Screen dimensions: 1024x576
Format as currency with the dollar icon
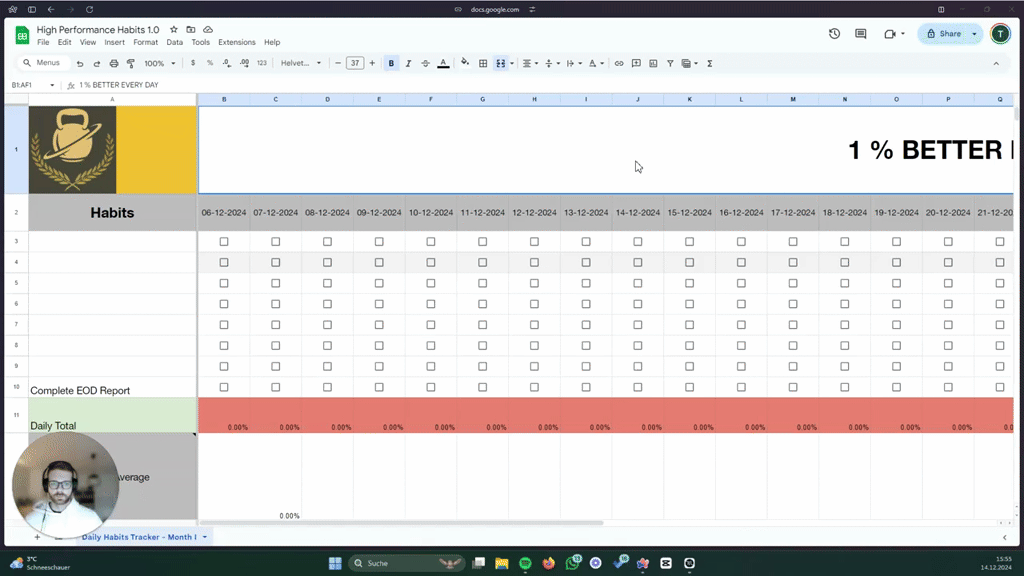(x=193, y=63)
